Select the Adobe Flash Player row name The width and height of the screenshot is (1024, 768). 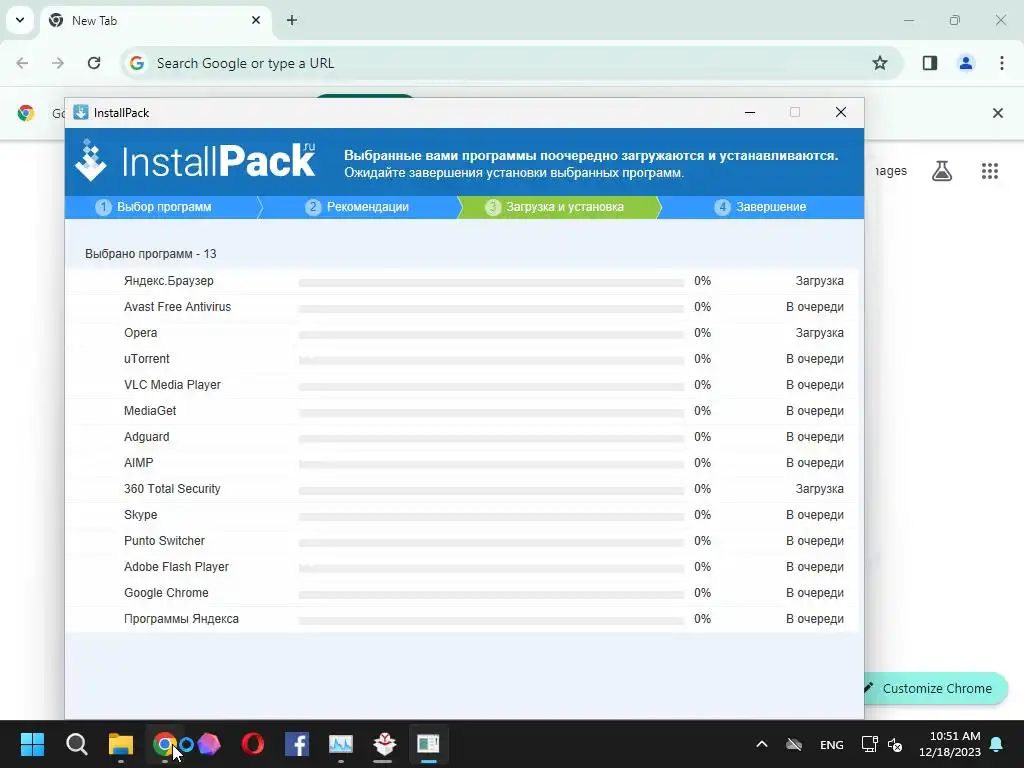pyautogui.click(x=176, y=567)
